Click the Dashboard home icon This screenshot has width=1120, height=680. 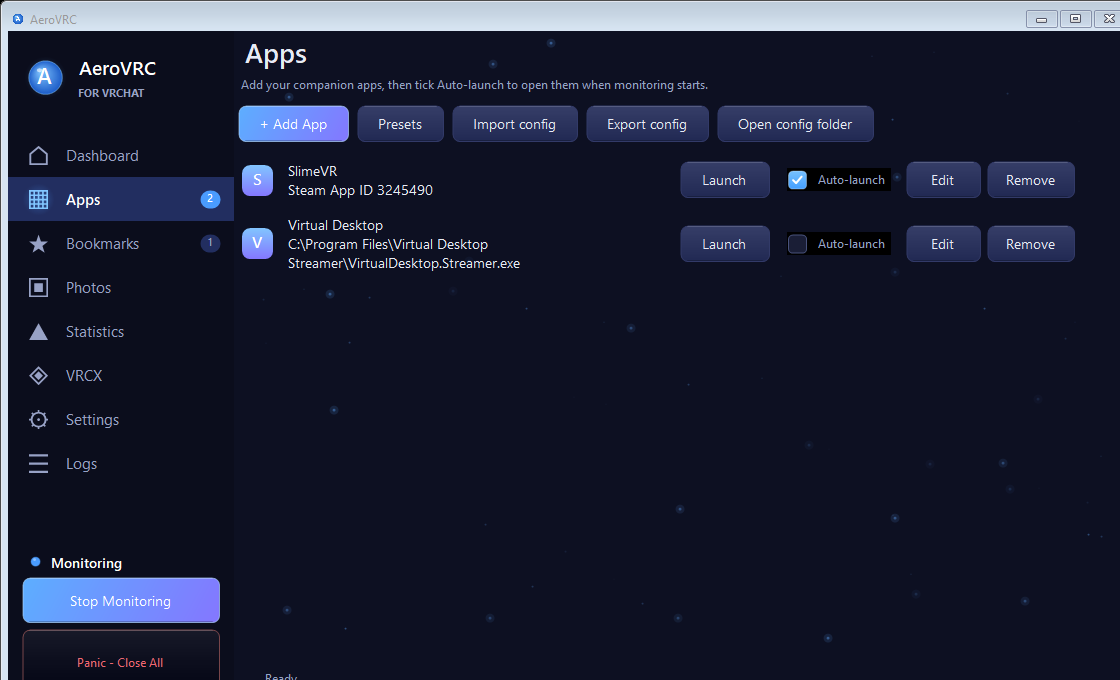pos(39,156)
